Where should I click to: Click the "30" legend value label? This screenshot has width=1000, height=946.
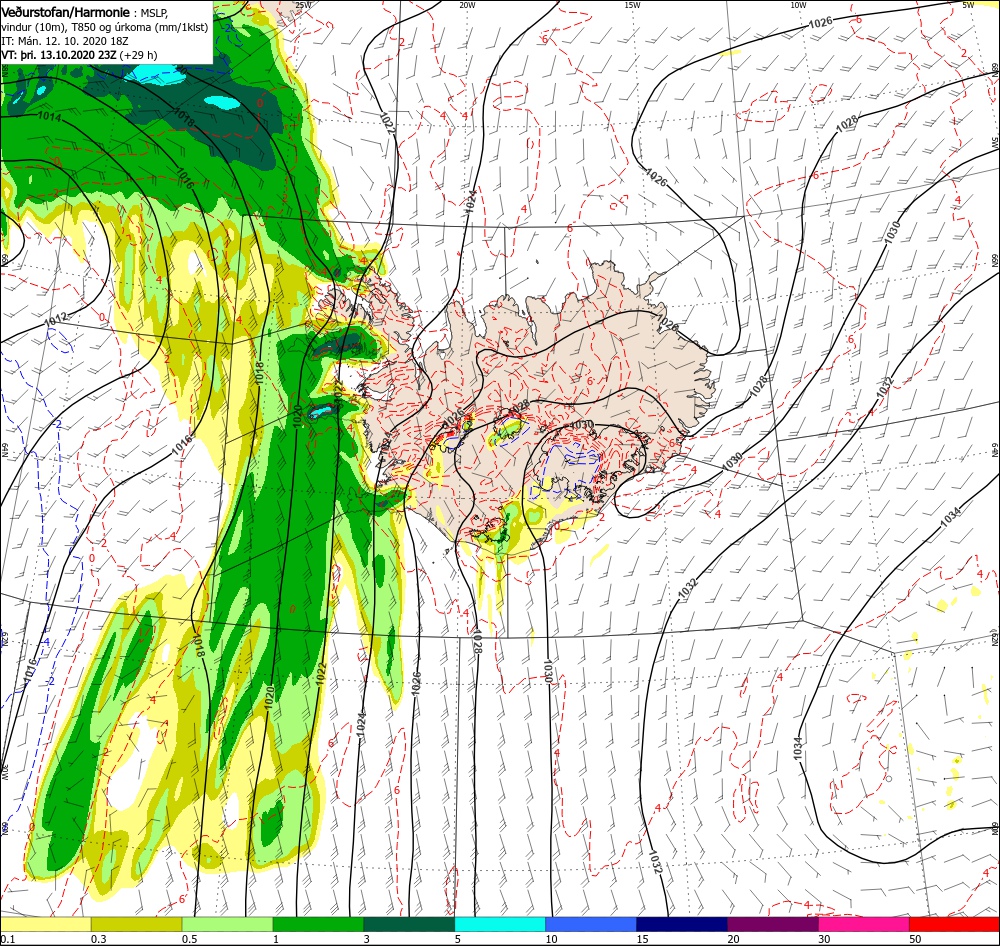pos(824,939)
